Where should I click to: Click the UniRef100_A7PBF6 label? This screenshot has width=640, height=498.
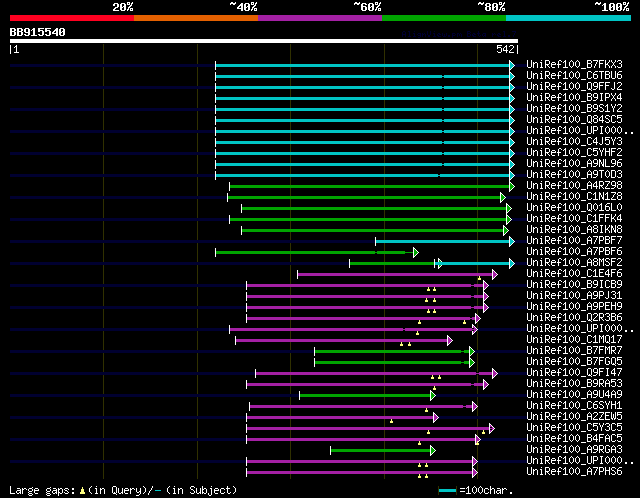click(574, 252)
